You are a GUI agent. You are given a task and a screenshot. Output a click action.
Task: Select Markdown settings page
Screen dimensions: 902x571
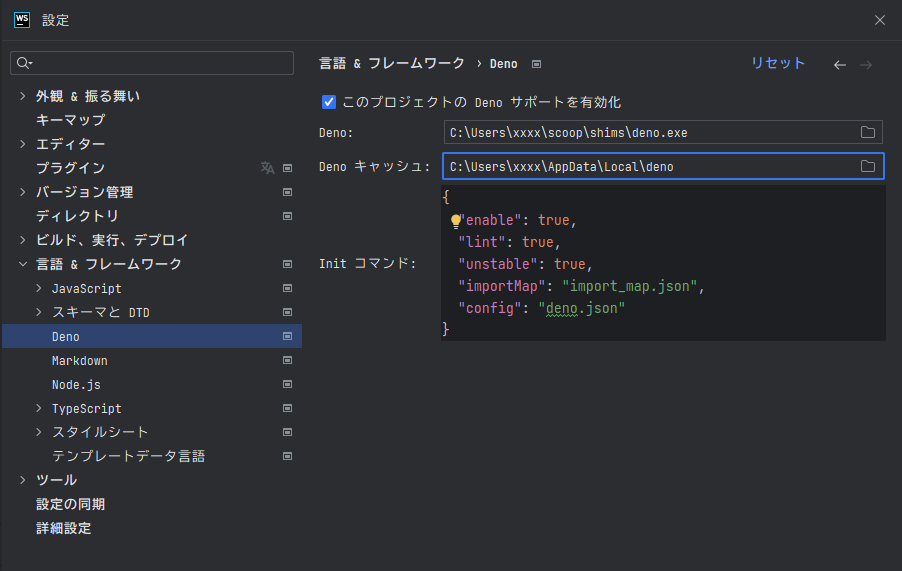(x=80, y=361)
